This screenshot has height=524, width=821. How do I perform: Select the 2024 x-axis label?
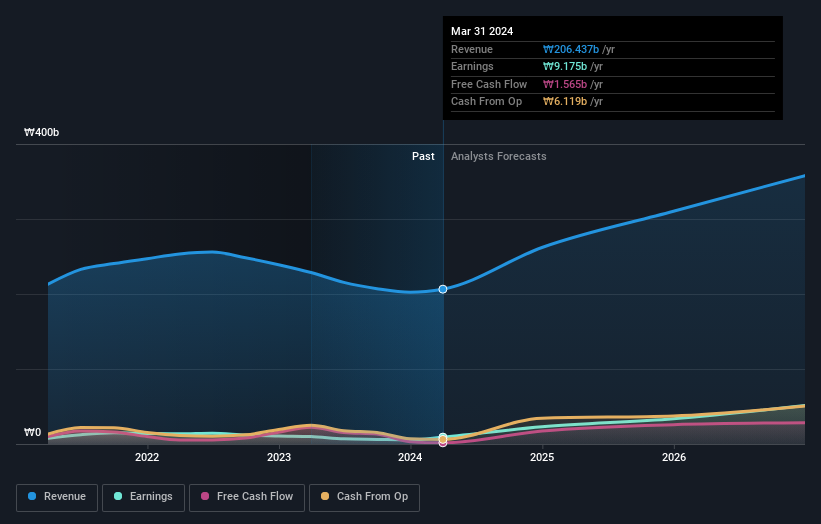point(410,457)
